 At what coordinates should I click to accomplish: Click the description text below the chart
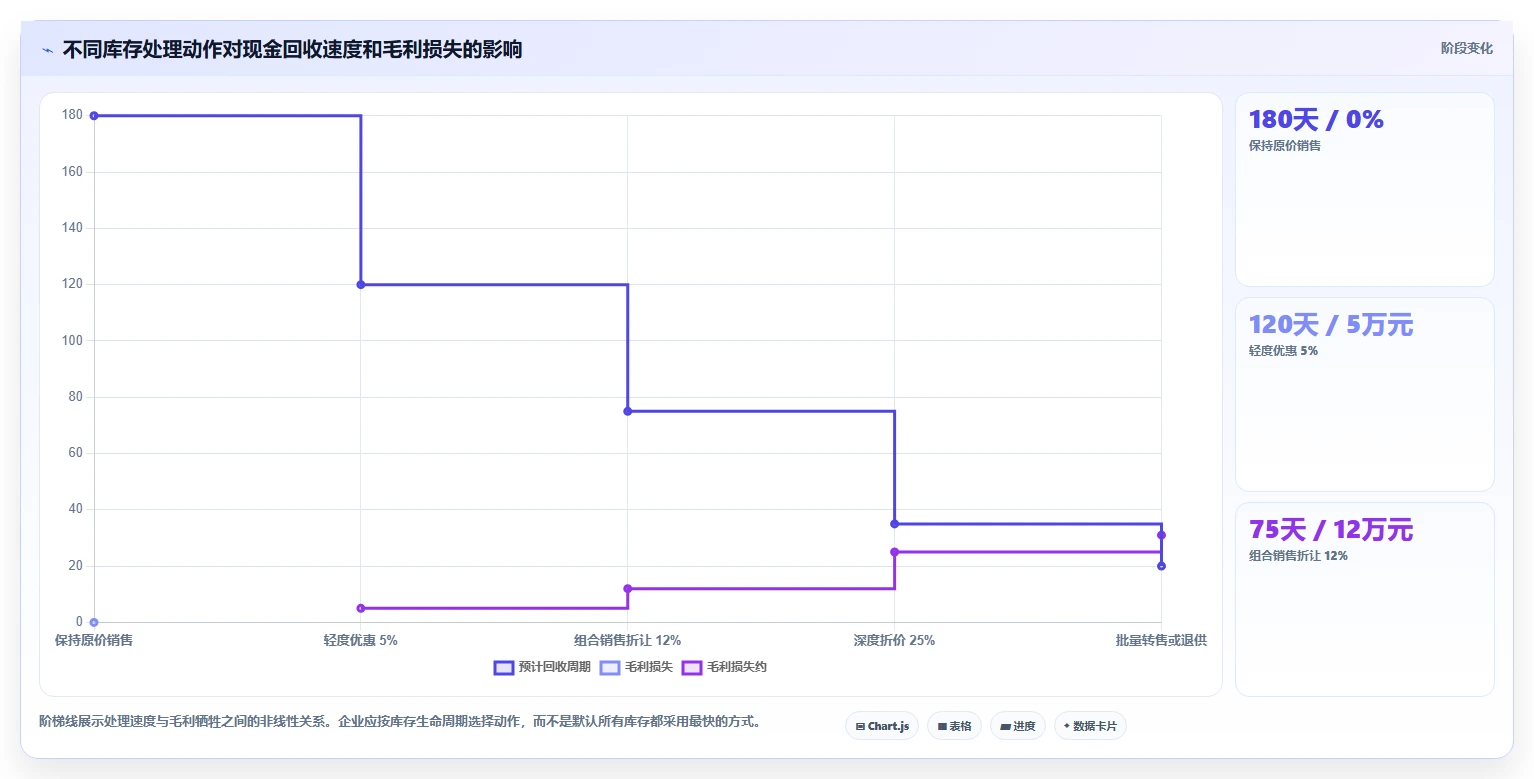400,721
